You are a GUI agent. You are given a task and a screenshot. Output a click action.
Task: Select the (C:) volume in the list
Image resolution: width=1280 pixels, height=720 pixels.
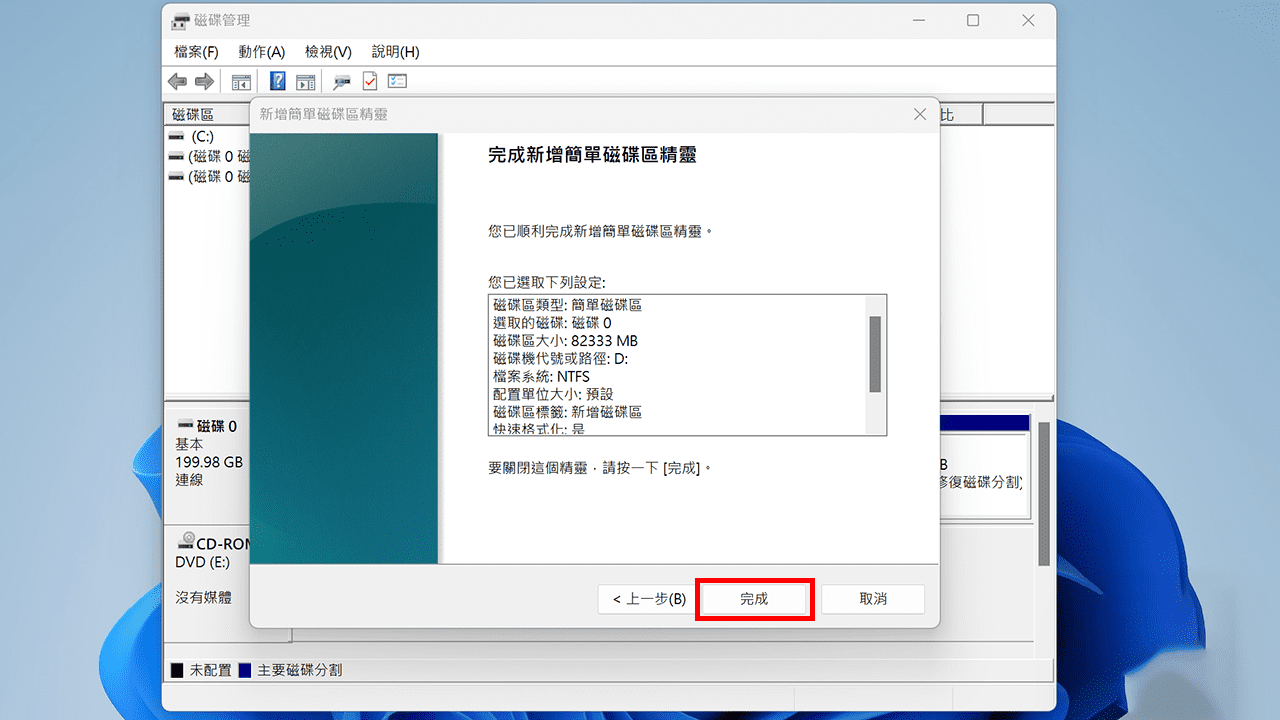tap(200, 137)
